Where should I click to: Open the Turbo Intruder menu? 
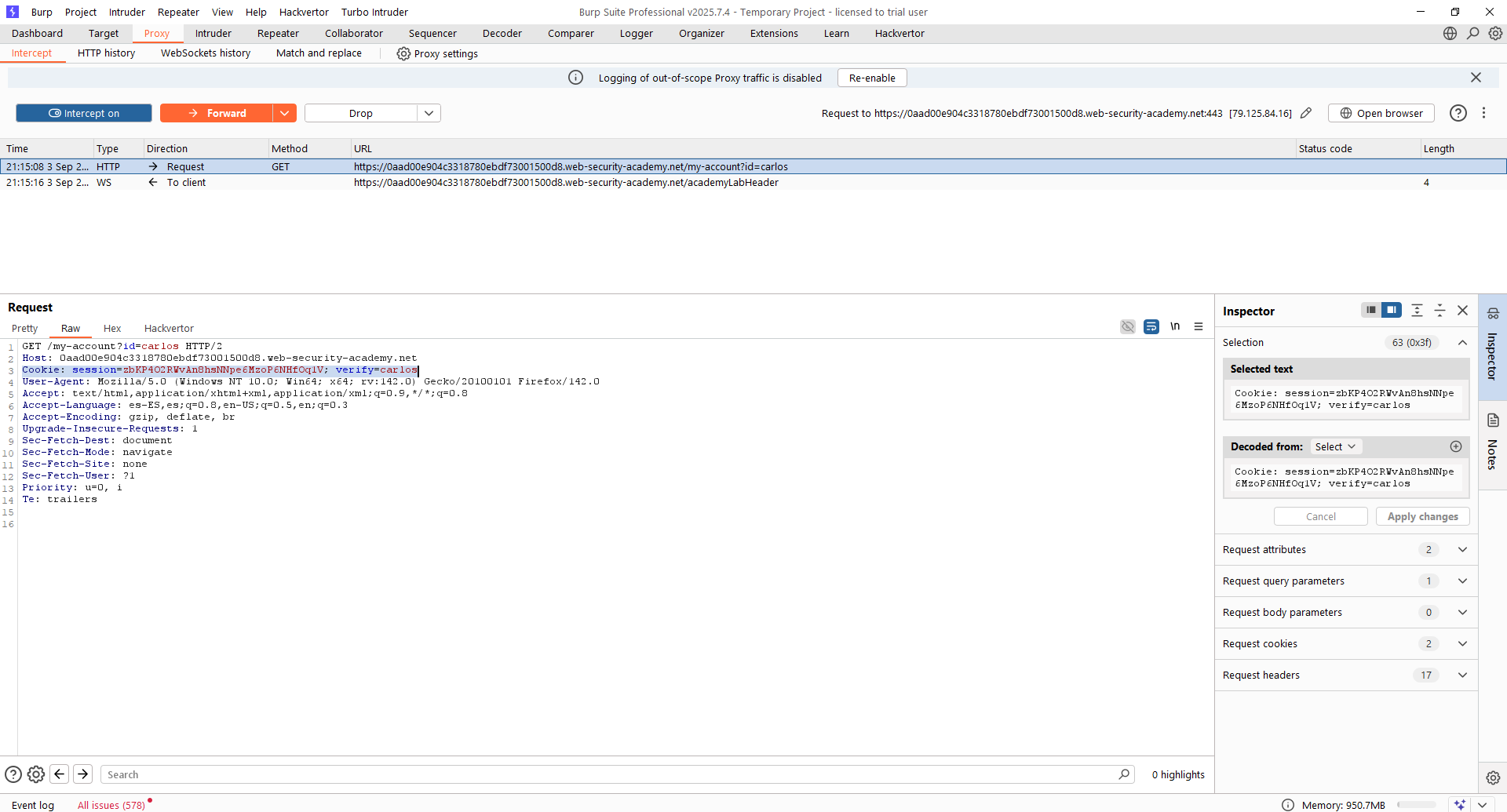[x=374, y=12]
